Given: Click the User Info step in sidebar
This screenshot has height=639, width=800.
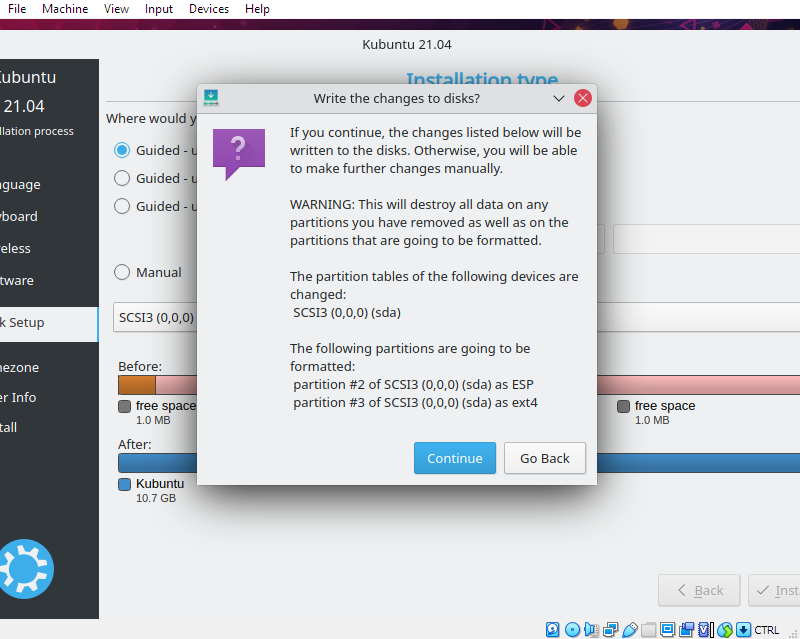Looking at the screenshot, I should click(18, 397).
